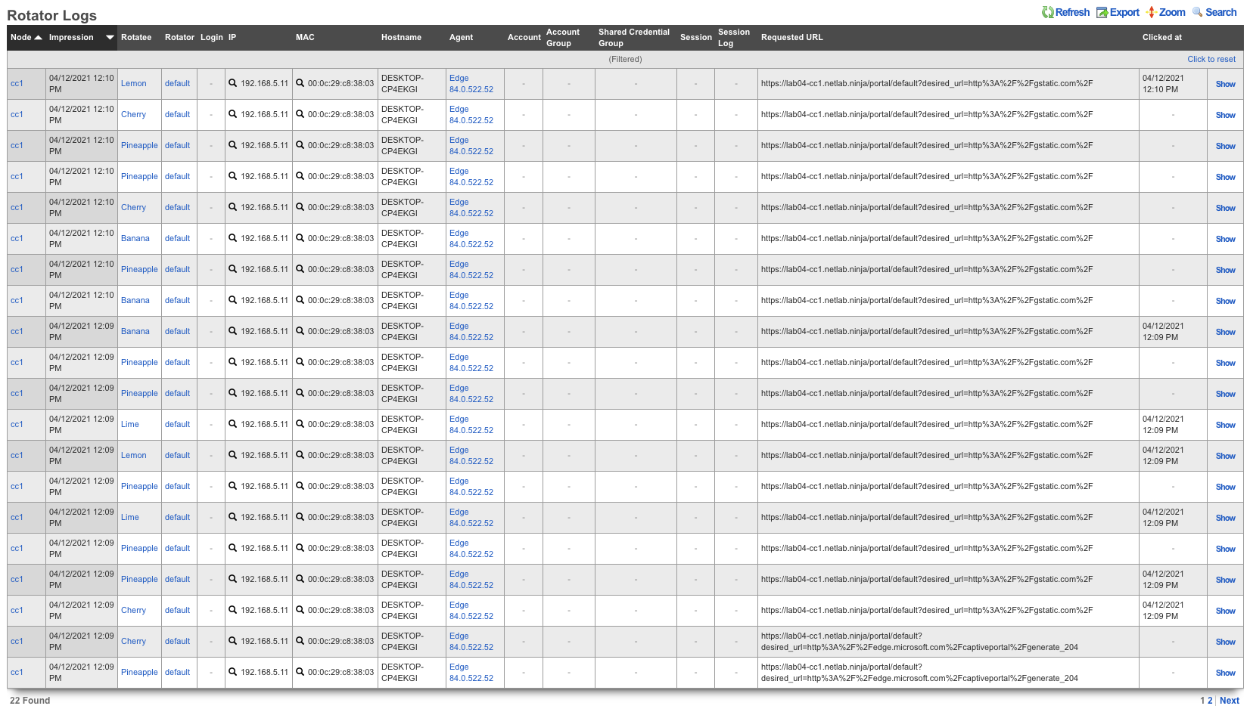Open the Lemon rotatee link in the 12:09 PM row

tap(133, 456)
